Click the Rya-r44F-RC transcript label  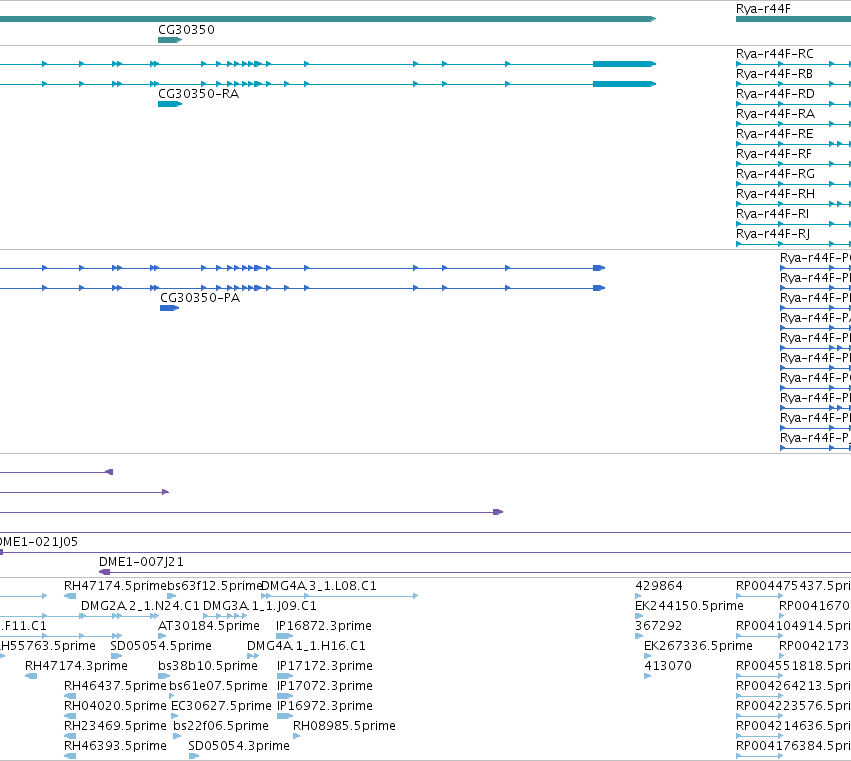tap(775, 54)
